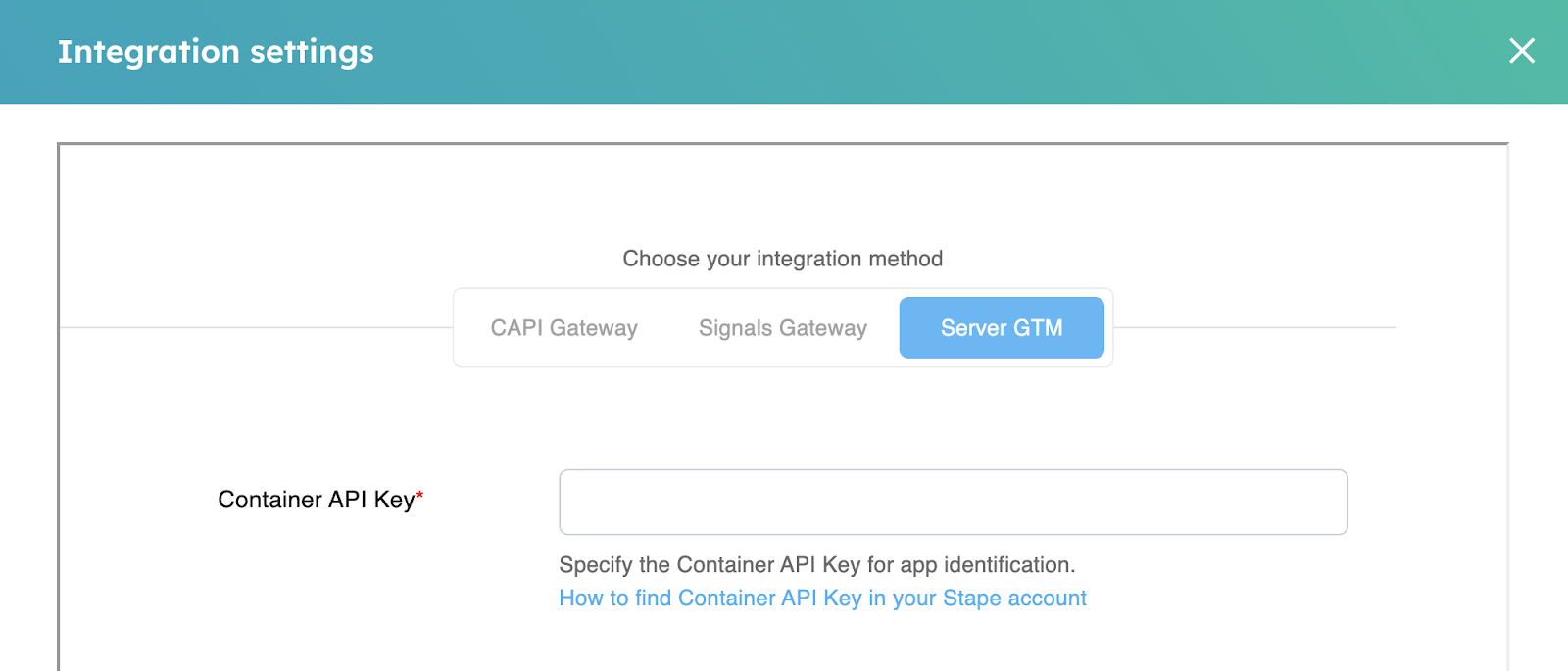Focus the Container API Key input field
This screenshot has height=671, width=1568.
point(954,503)
